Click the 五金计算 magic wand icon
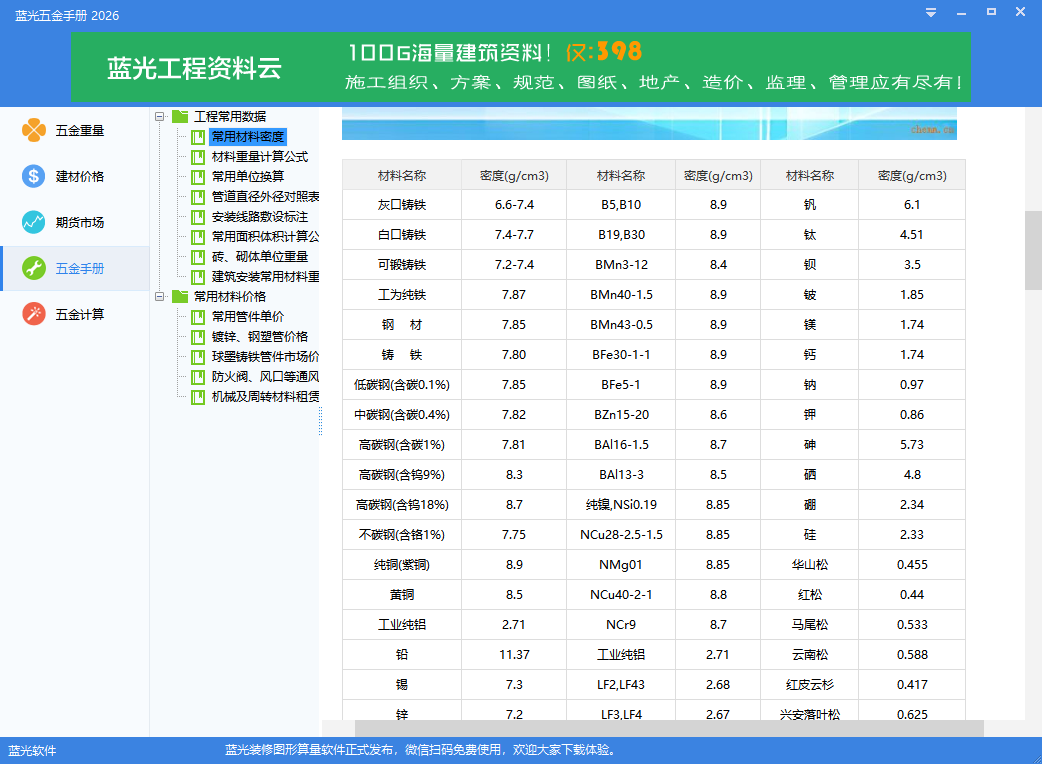The height and width of the screenshot is (764, 1042). tap(34, 314)
